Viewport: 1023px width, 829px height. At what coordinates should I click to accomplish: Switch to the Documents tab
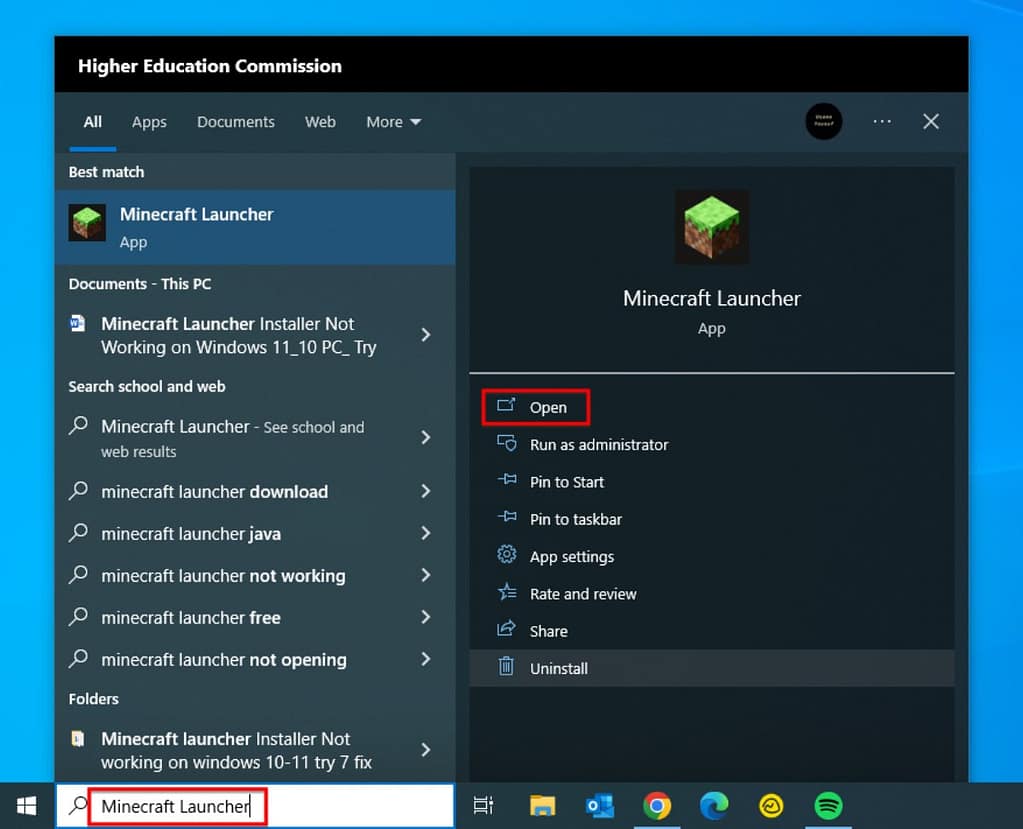click(x=236, y=122)
